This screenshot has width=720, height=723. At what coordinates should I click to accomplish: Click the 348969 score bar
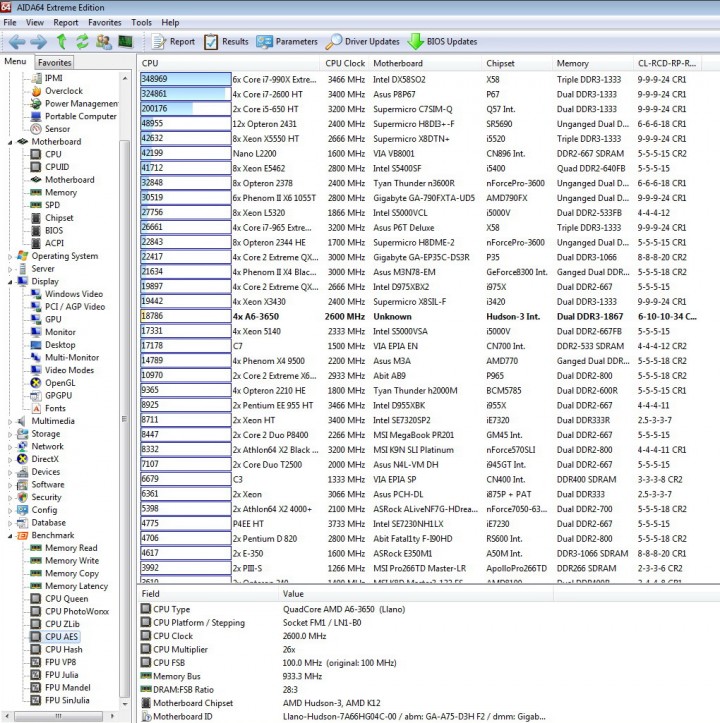coord(185,79)
